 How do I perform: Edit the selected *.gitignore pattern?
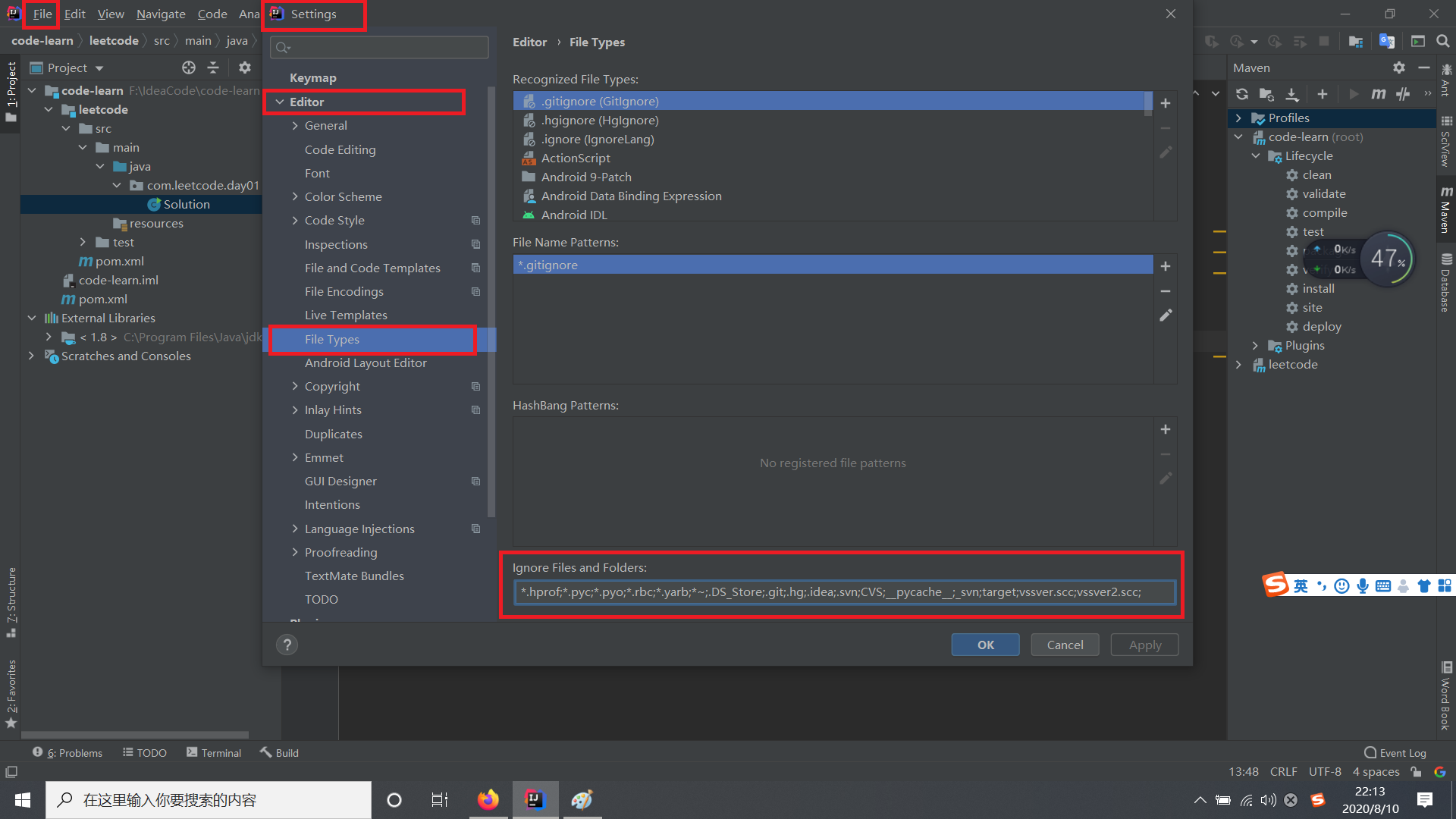point(1166,315)
